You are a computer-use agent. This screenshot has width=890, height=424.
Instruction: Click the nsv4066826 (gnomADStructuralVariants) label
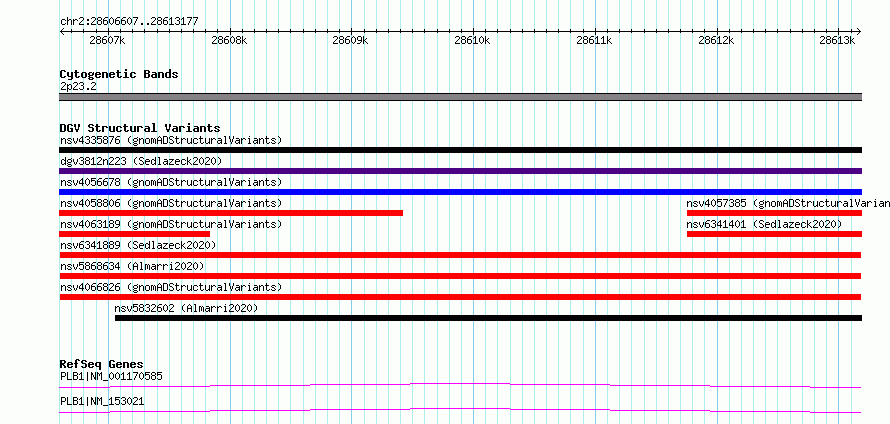coord(171,287)
